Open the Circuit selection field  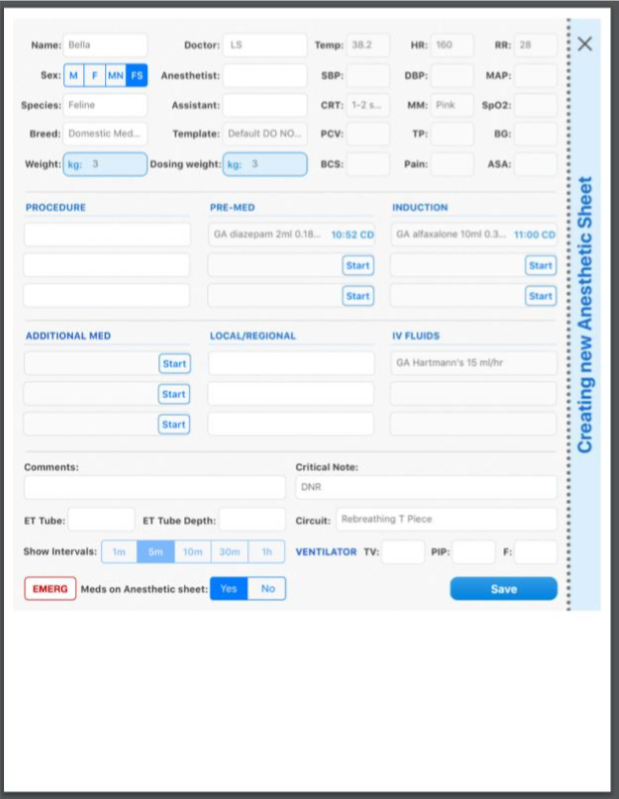(445, 520)
